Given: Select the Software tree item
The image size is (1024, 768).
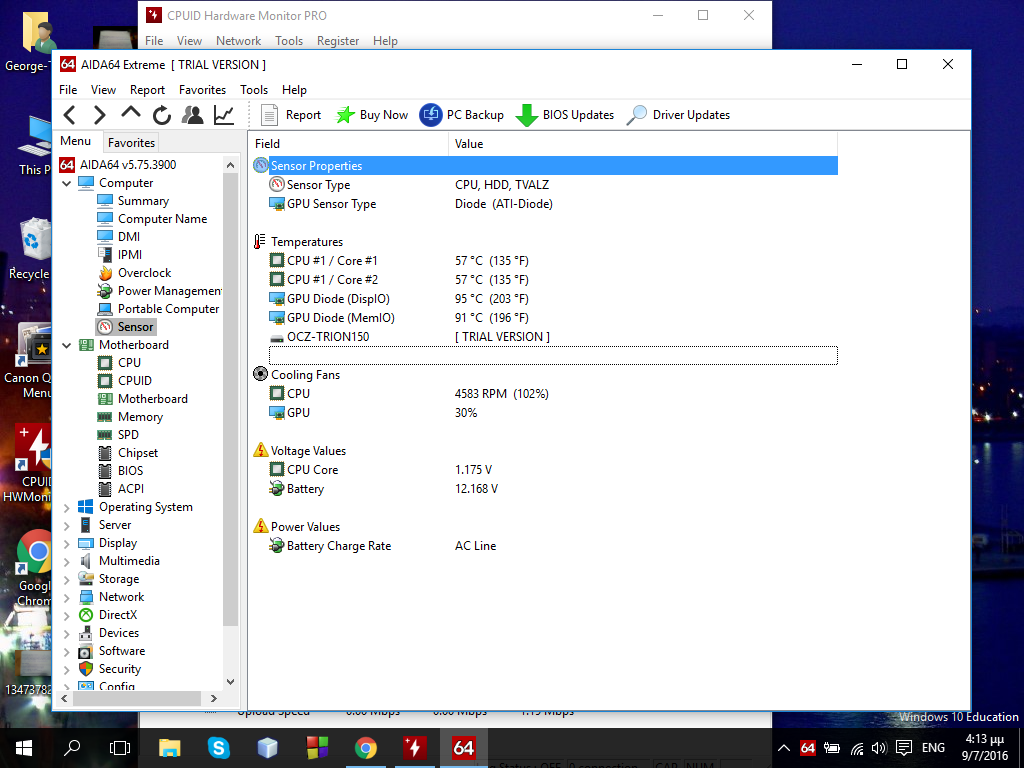Looking at the screenshot, I should point(121,651).
